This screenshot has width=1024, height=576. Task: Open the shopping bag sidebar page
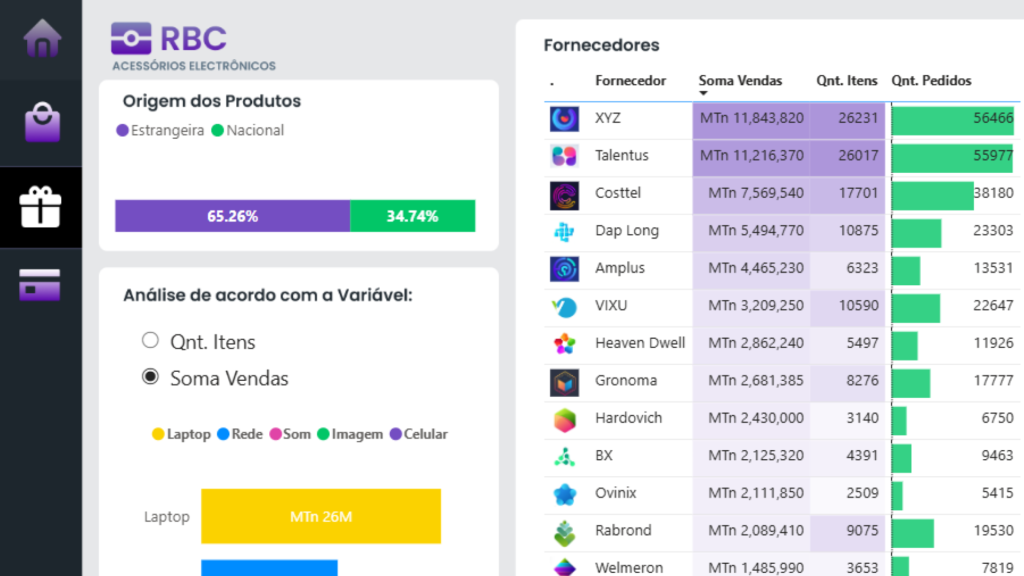[42, 123]
